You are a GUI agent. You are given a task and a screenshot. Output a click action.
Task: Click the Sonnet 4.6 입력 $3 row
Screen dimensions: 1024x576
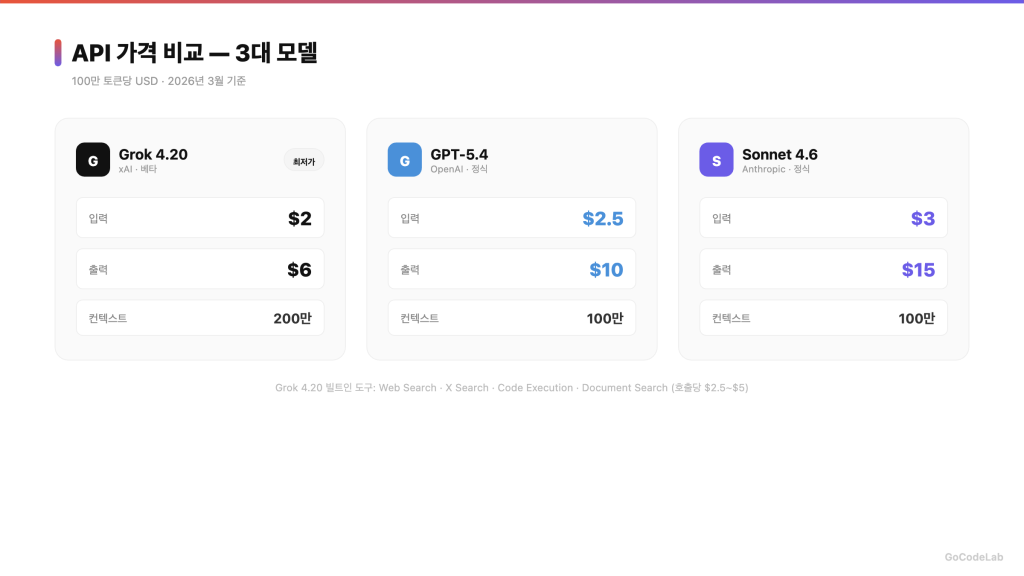[823, 218]
